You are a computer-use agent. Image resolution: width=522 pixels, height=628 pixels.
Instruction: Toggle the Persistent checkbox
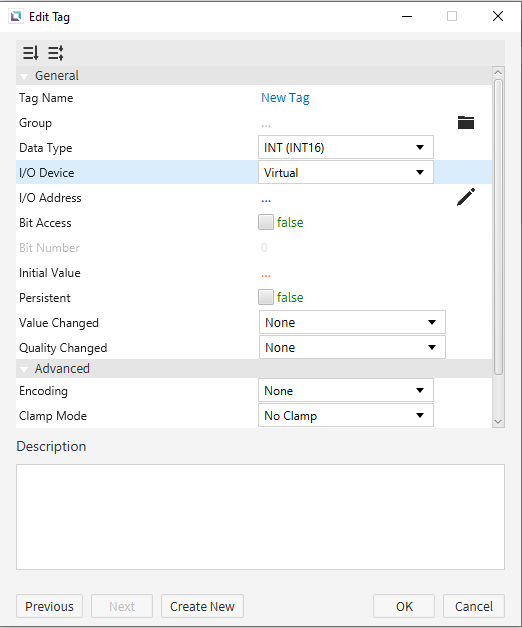(x=266, y=297)
